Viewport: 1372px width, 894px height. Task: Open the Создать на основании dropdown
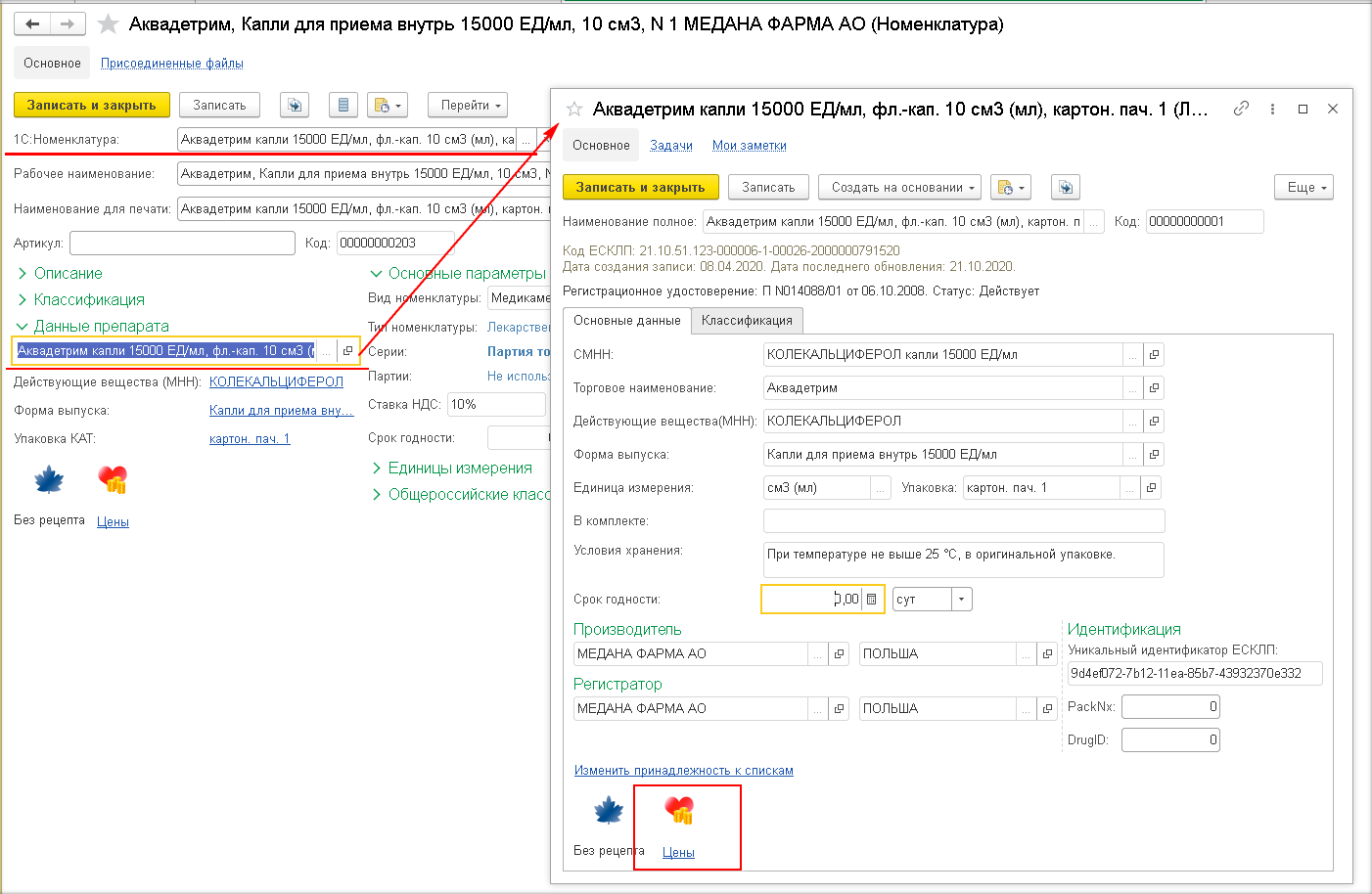click(x=900, y=187)
